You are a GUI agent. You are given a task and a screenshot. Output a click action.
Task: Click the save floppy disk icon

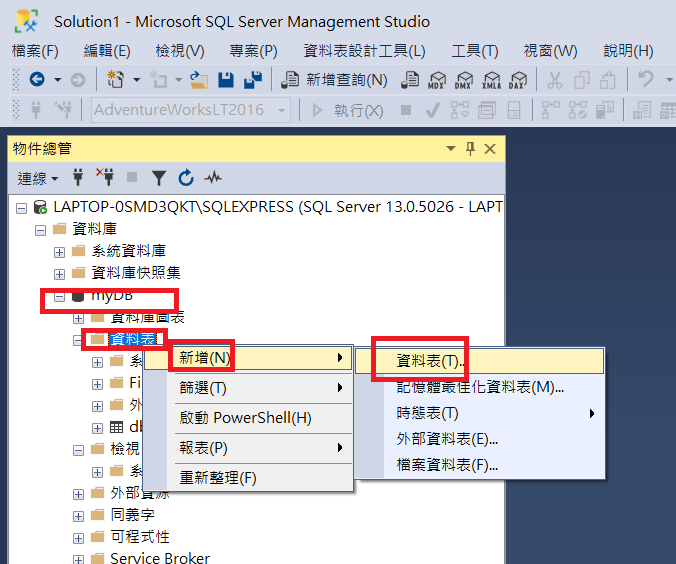point(226,80)
